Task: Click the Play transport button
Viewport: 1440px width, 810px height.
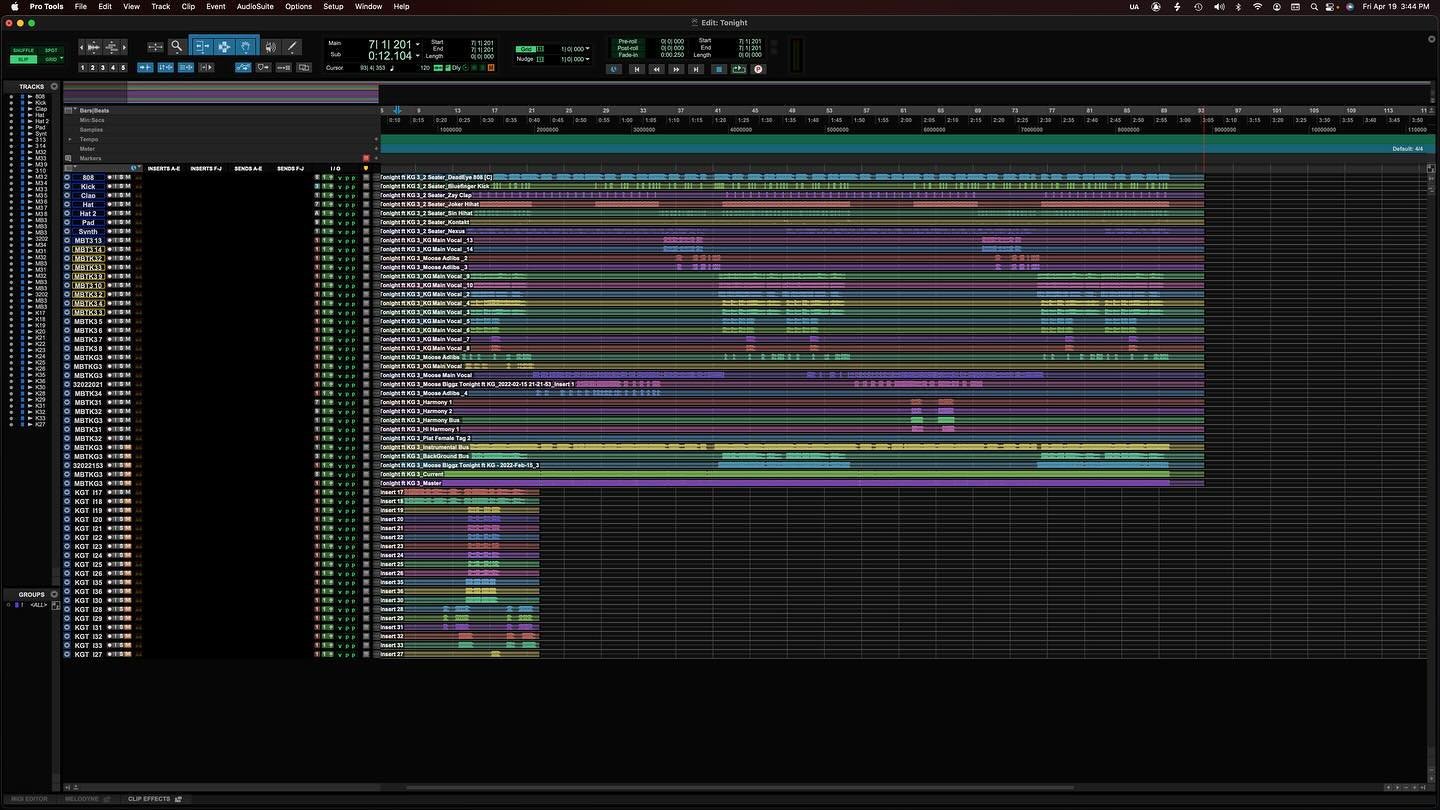Action: point(739,69)
